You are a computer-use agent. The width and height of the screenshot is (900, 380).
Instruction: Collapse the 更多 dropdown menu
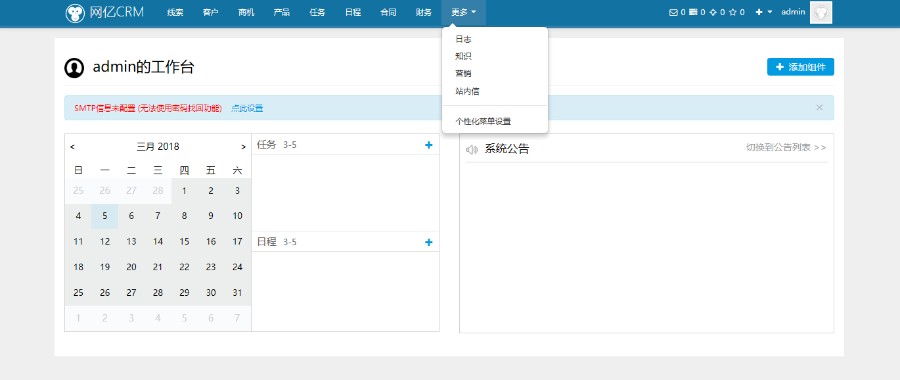[464, 13]
